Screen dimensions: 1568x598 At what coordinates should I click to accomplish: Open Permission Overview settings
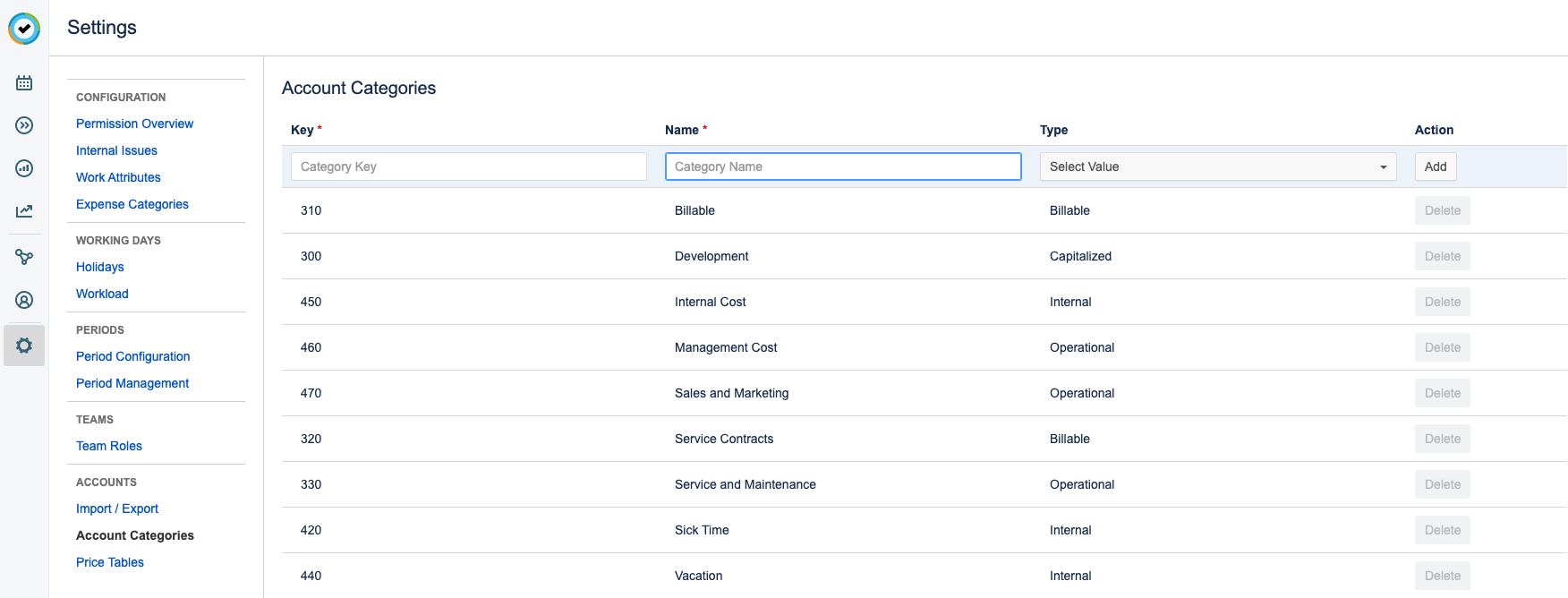click(134, 124)
